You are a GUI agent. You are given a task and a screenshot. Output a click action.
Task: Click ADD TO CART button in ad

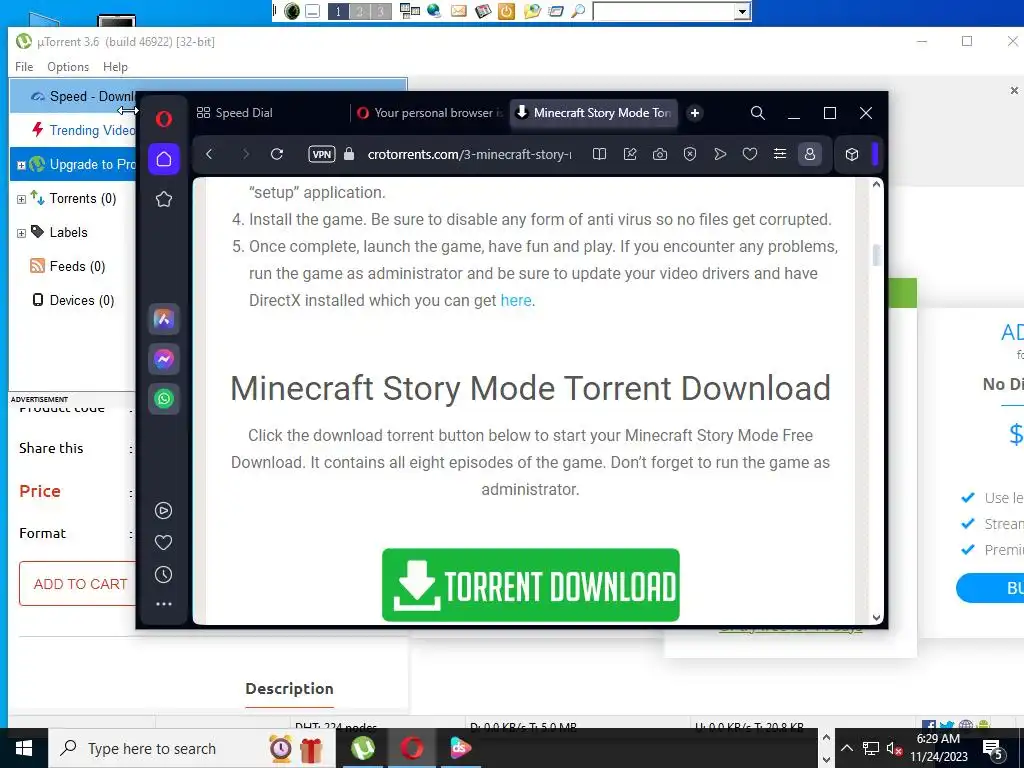pos(78,584)
